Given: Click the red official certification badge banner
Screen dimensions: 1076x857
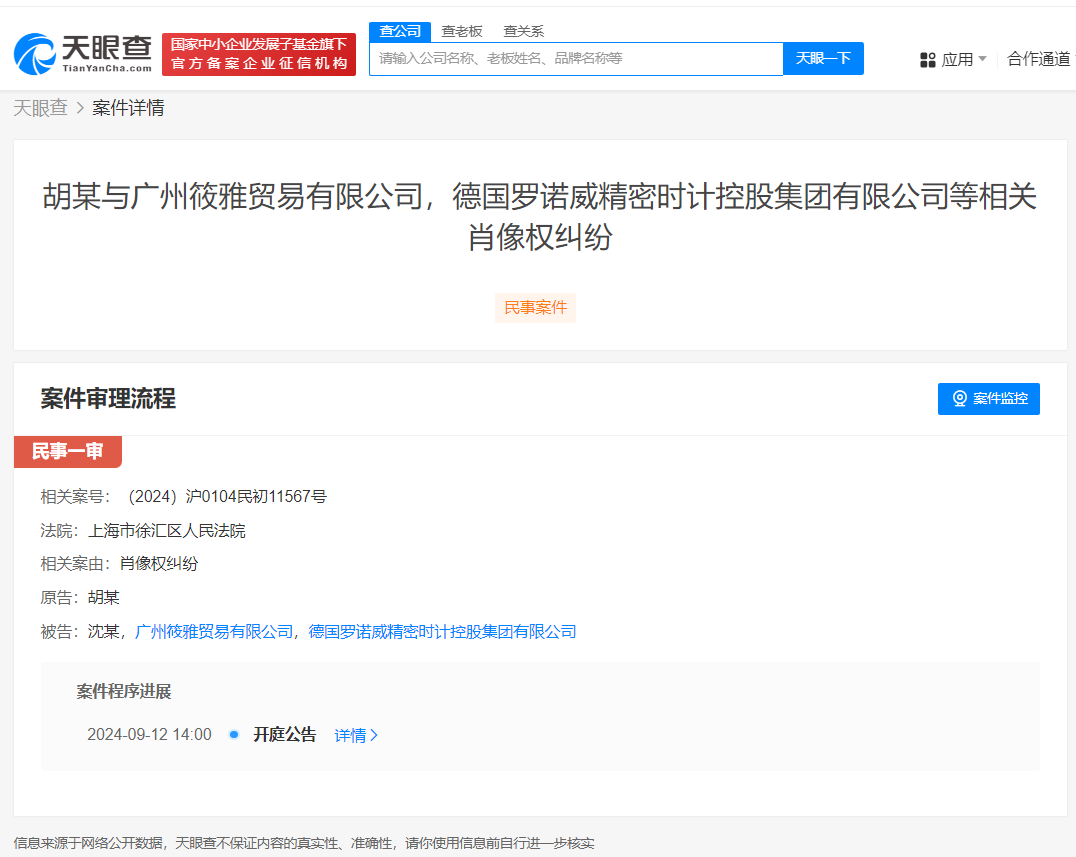Looking at the screenshot, I should (259, 51).
